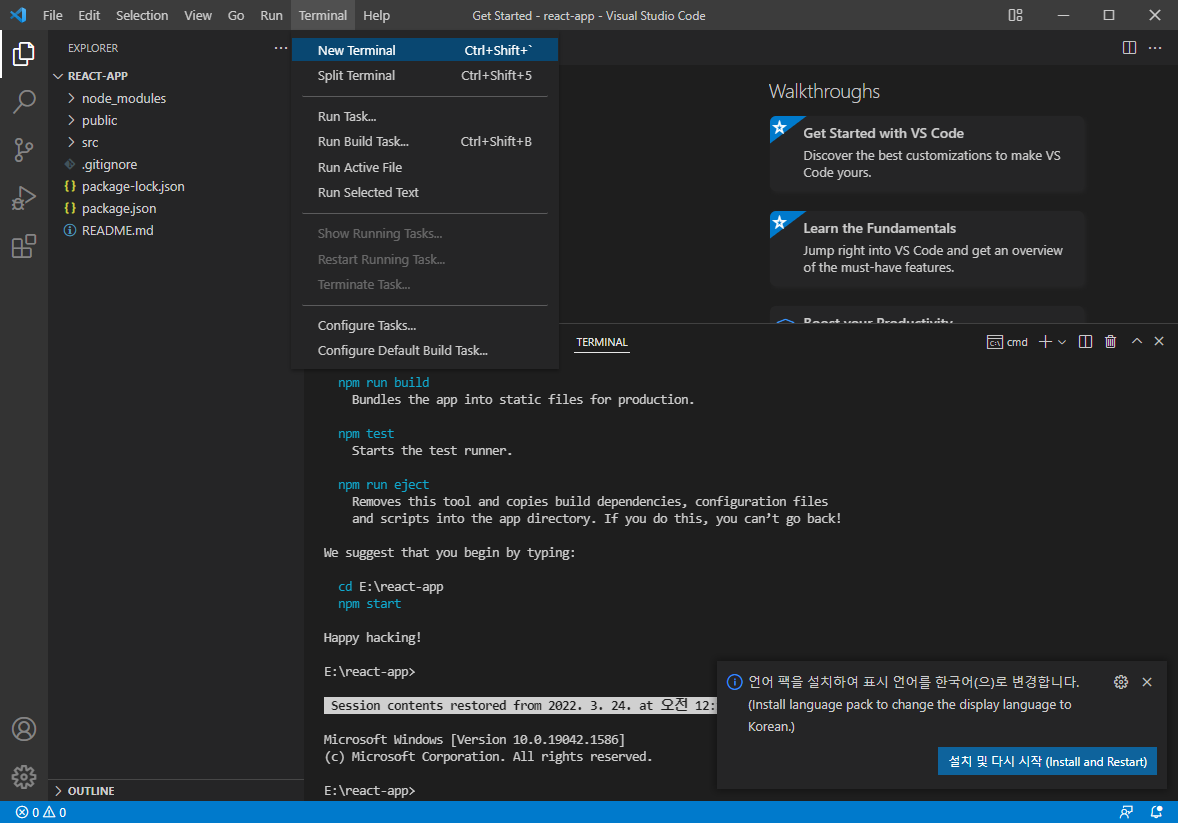Open the Search view icon

tap(23, 101)
